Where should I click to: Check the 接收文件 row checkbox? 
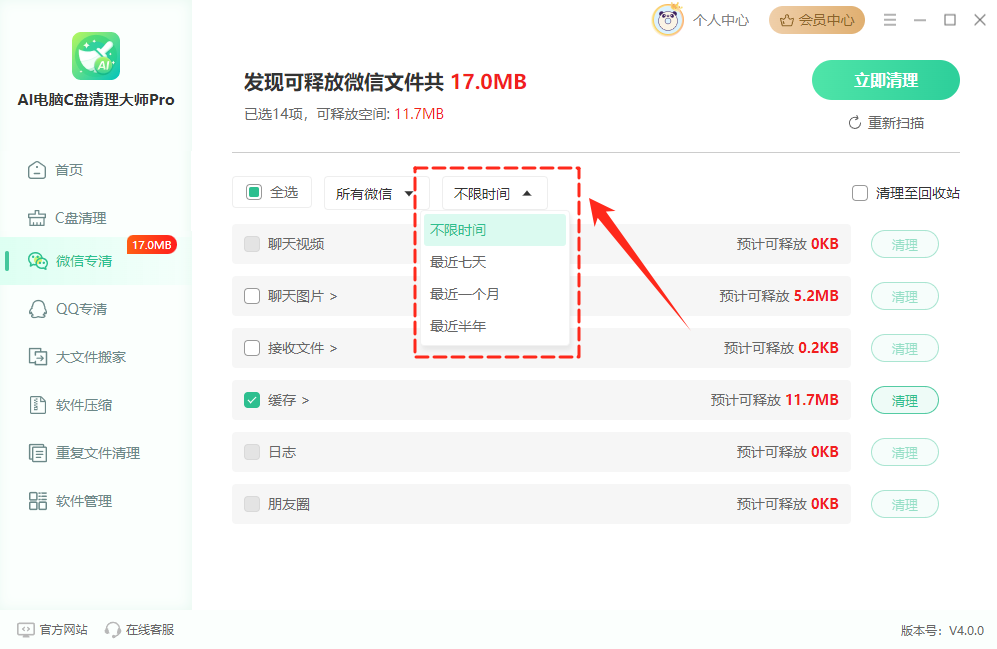click(252, 348)
